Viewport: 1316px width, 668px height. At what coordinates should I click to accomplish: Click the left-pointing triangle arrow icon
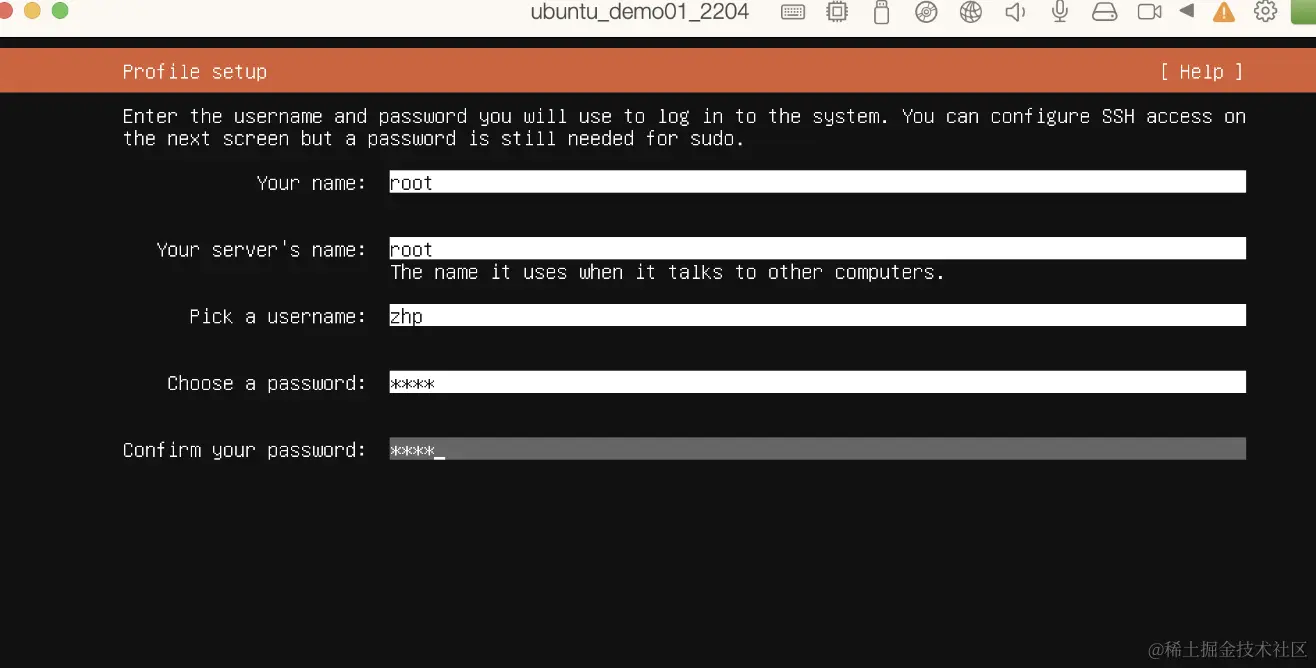point(1187,11)
